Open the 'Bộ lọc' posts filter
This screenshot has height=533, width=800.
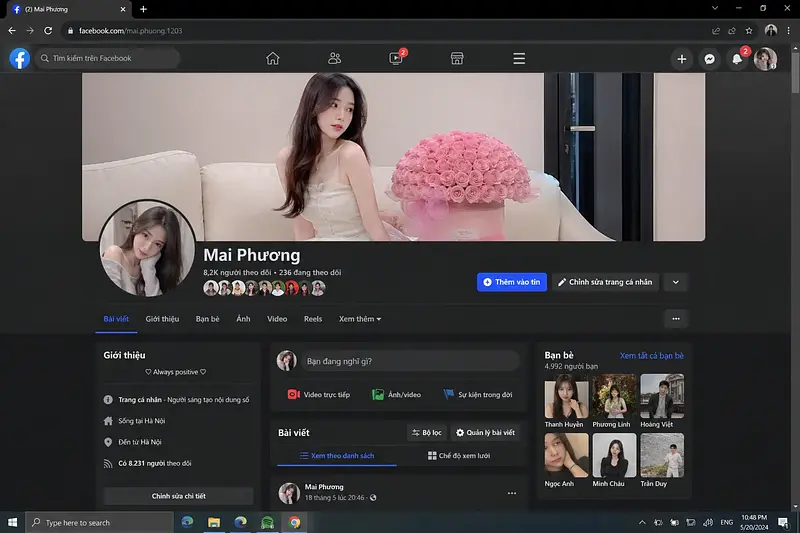[426, 433]
